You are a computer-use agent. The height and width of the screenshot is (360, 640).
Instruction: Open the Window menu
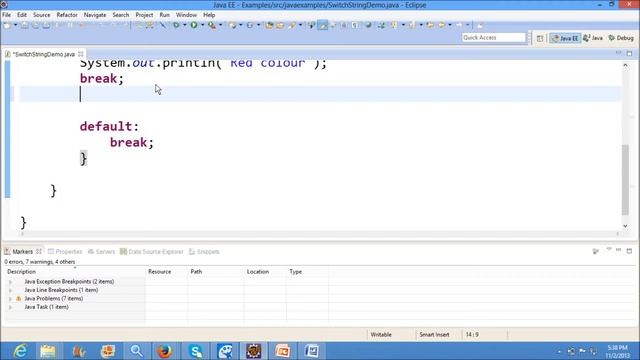pos(186,15)
